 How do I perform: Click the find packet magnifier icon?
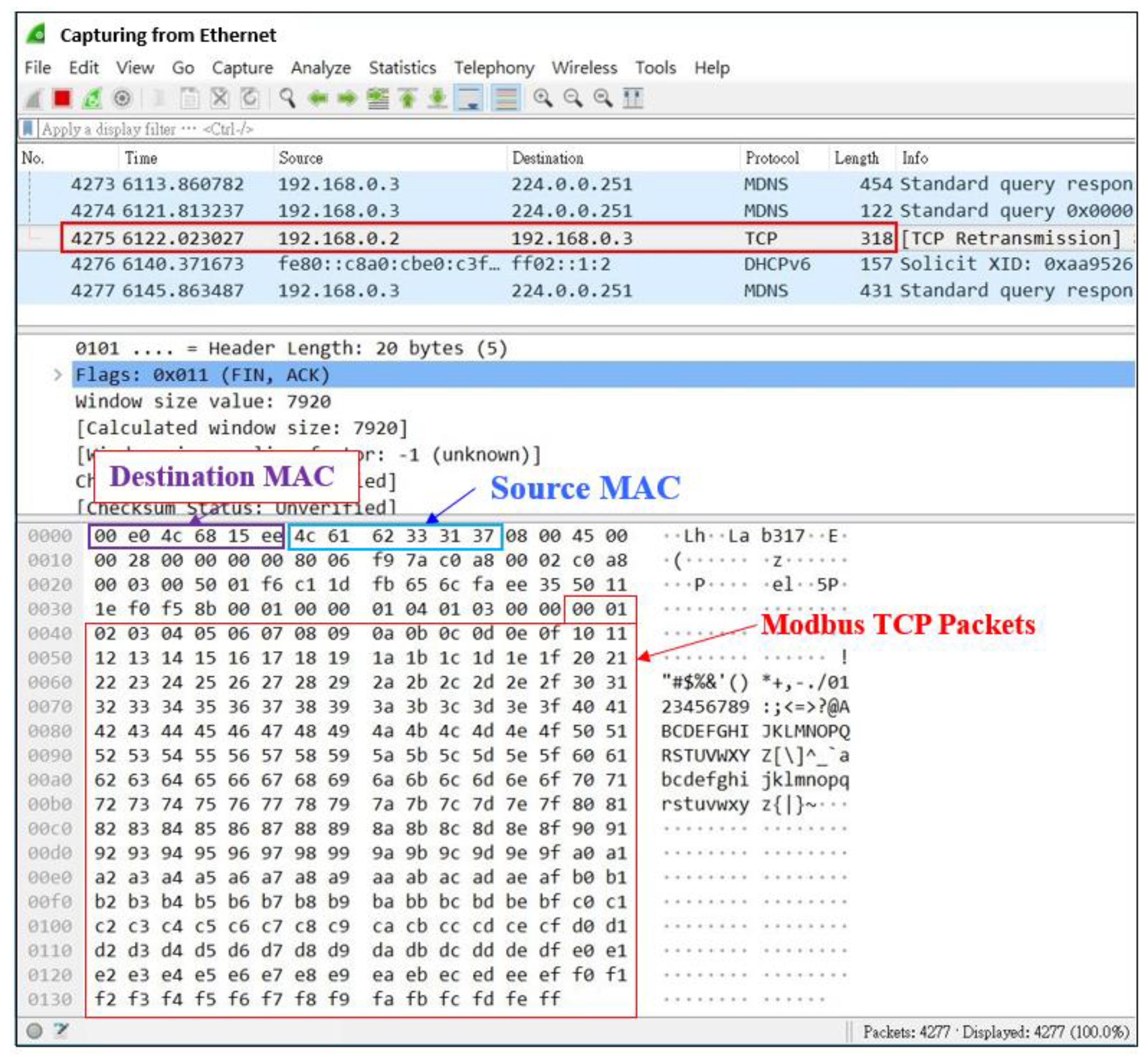[x=287, y=98]
